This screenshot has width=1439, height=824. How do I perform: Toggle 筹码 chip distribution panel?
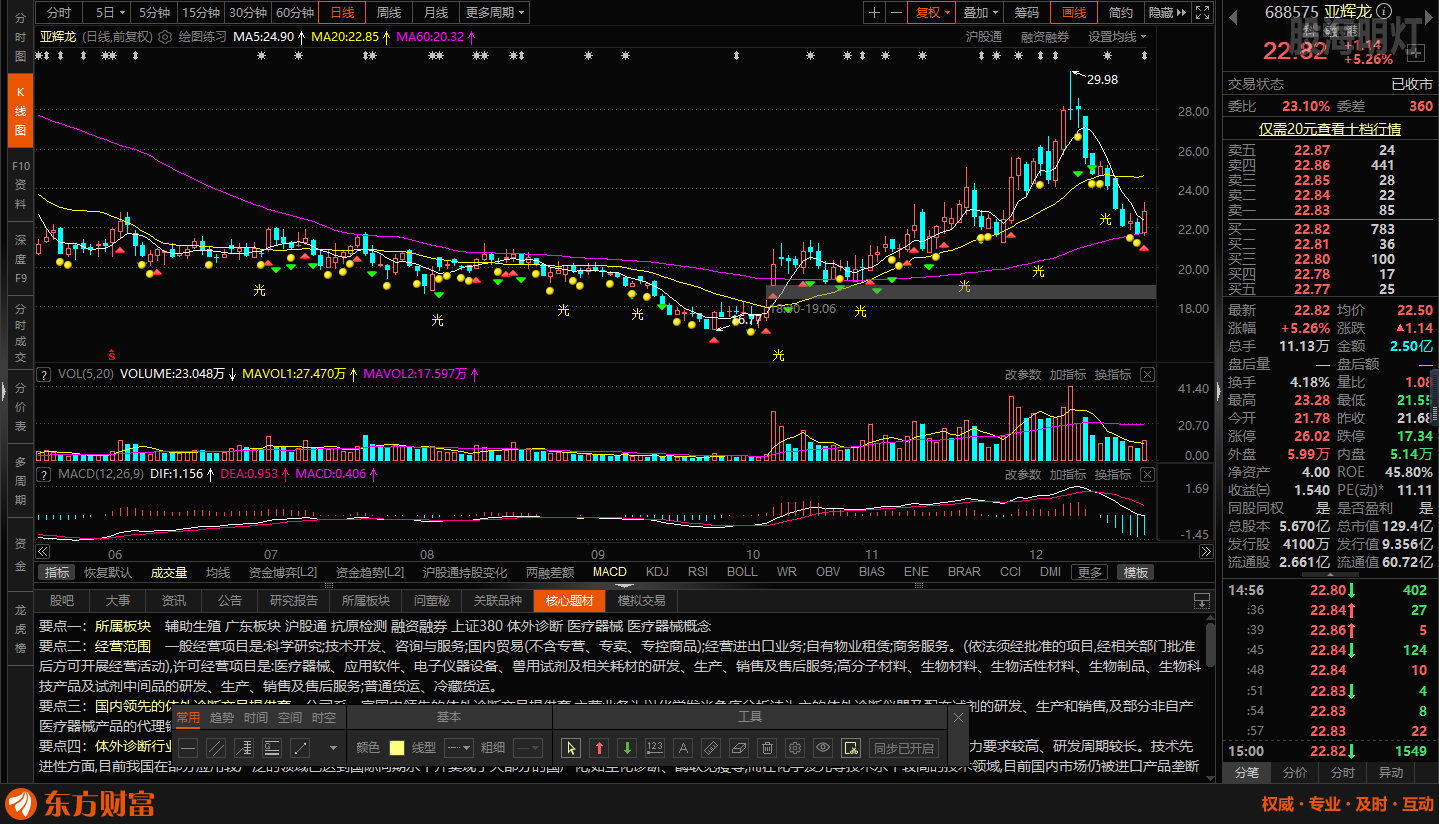click(1027, 12)
